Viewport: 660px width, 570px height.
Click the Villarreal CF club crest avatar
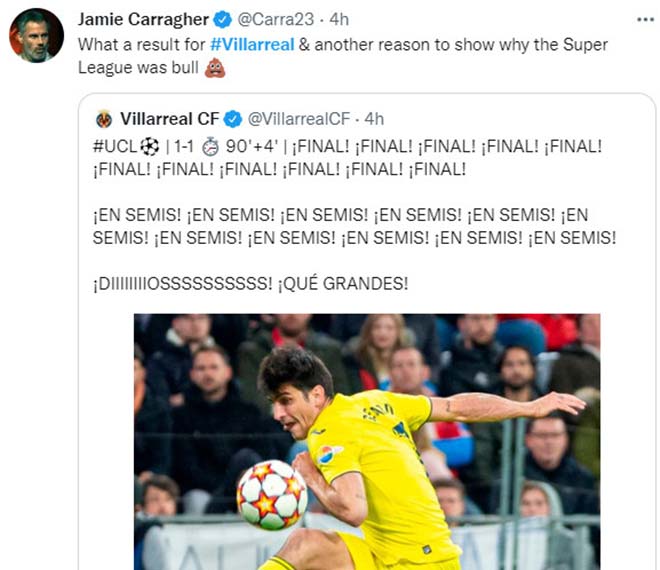coord(104,119)
